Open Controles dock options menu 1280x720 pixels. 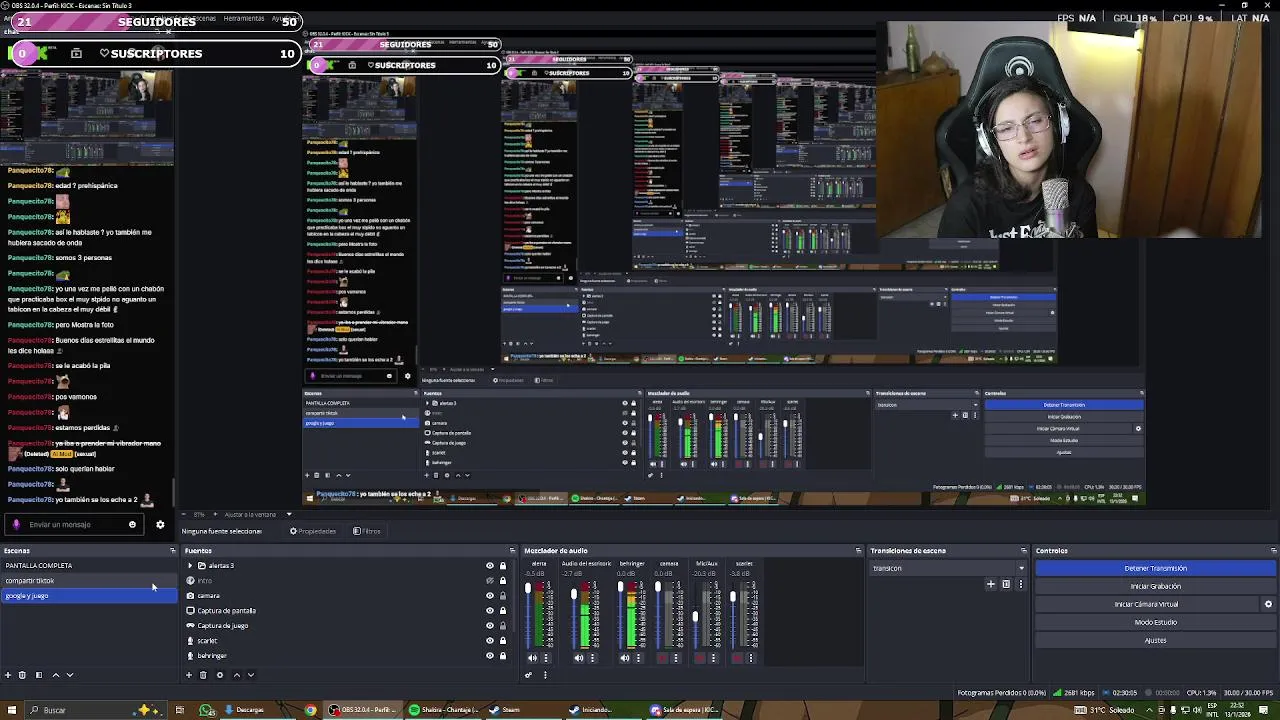(1273, 551)
